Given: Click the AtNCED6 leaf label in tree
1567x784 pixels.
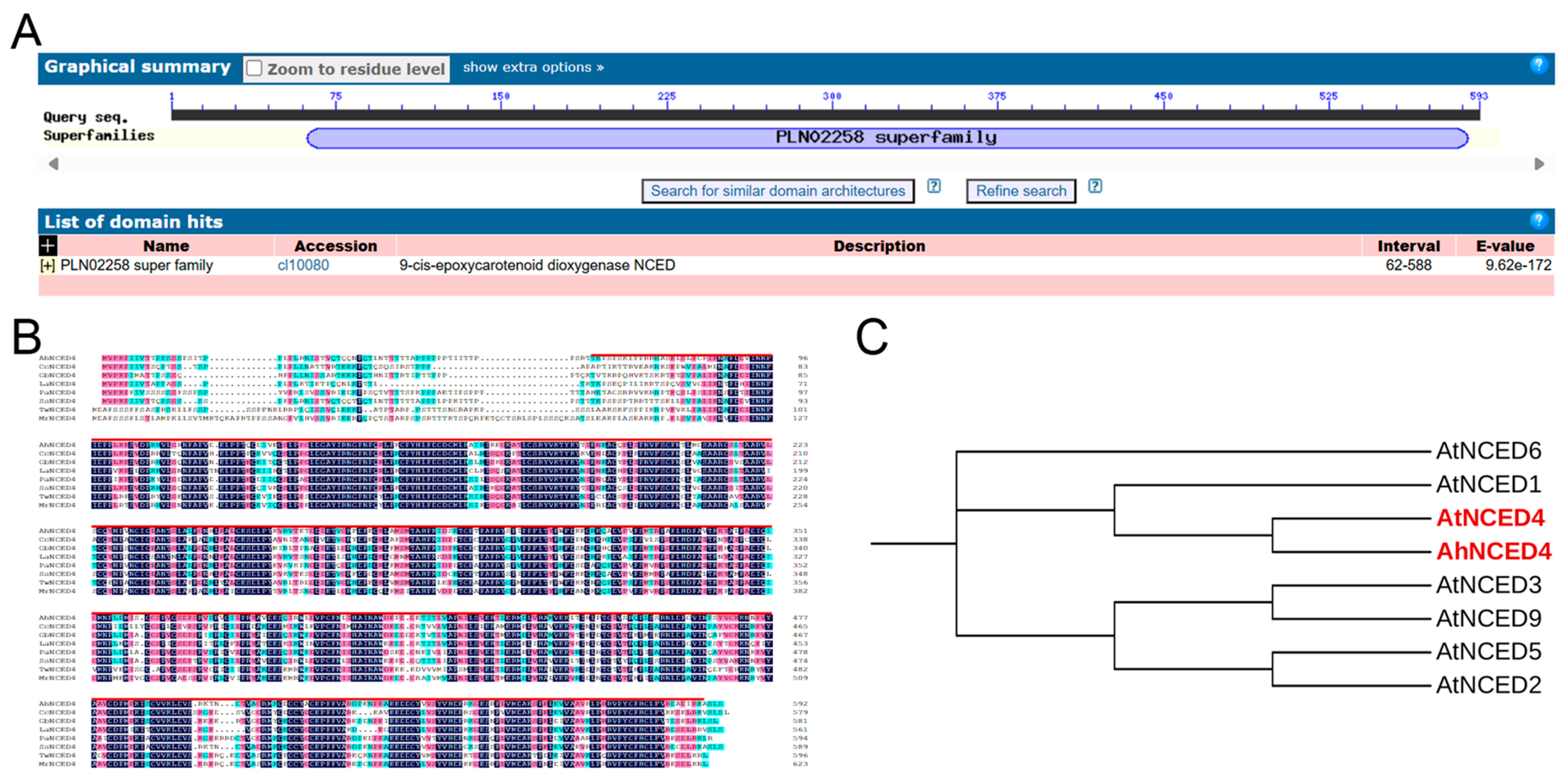Looking at the screenshot, I should pos(1488,451).
